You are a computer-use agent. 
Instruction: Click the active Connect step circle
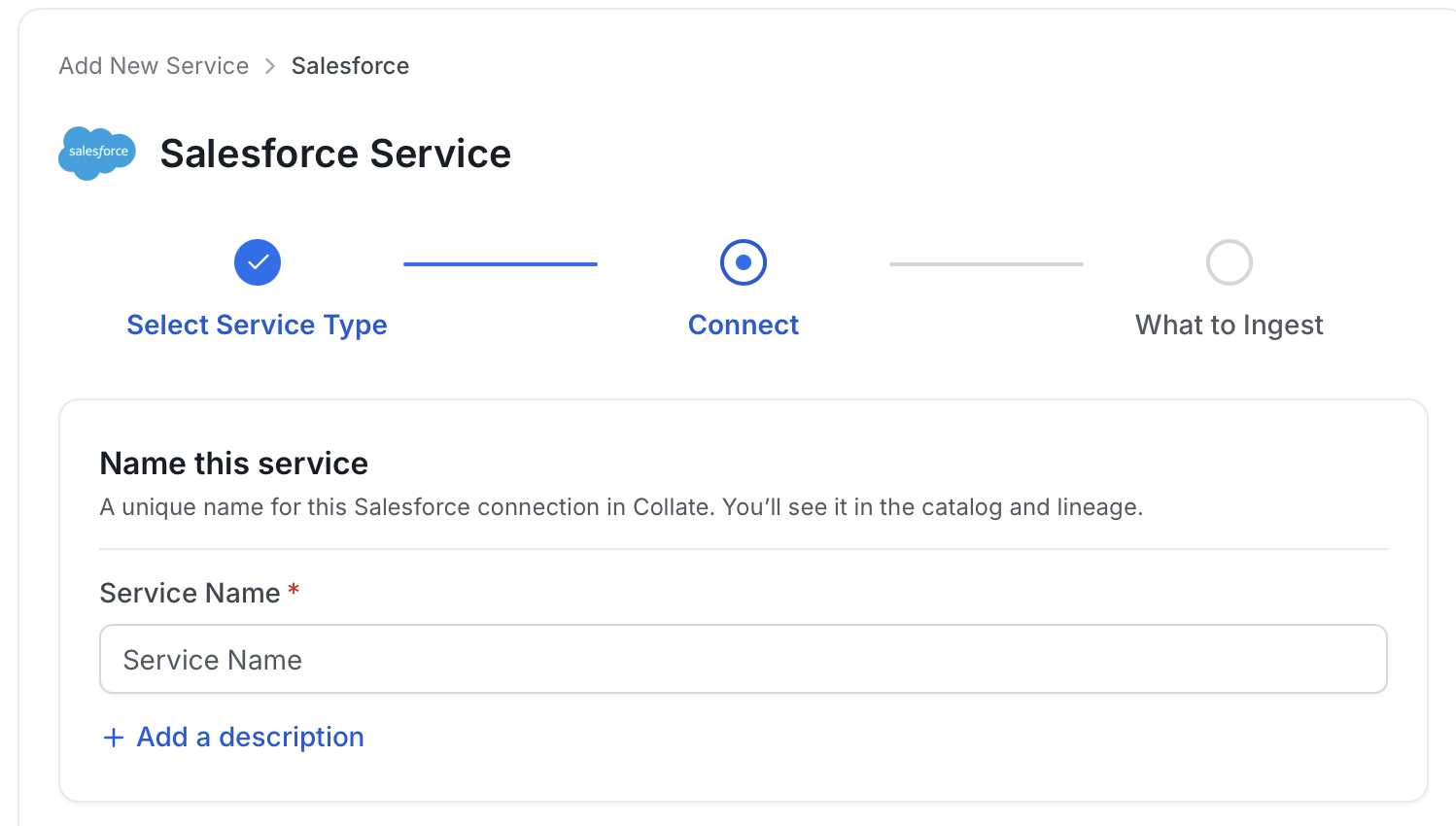[744, 262]
